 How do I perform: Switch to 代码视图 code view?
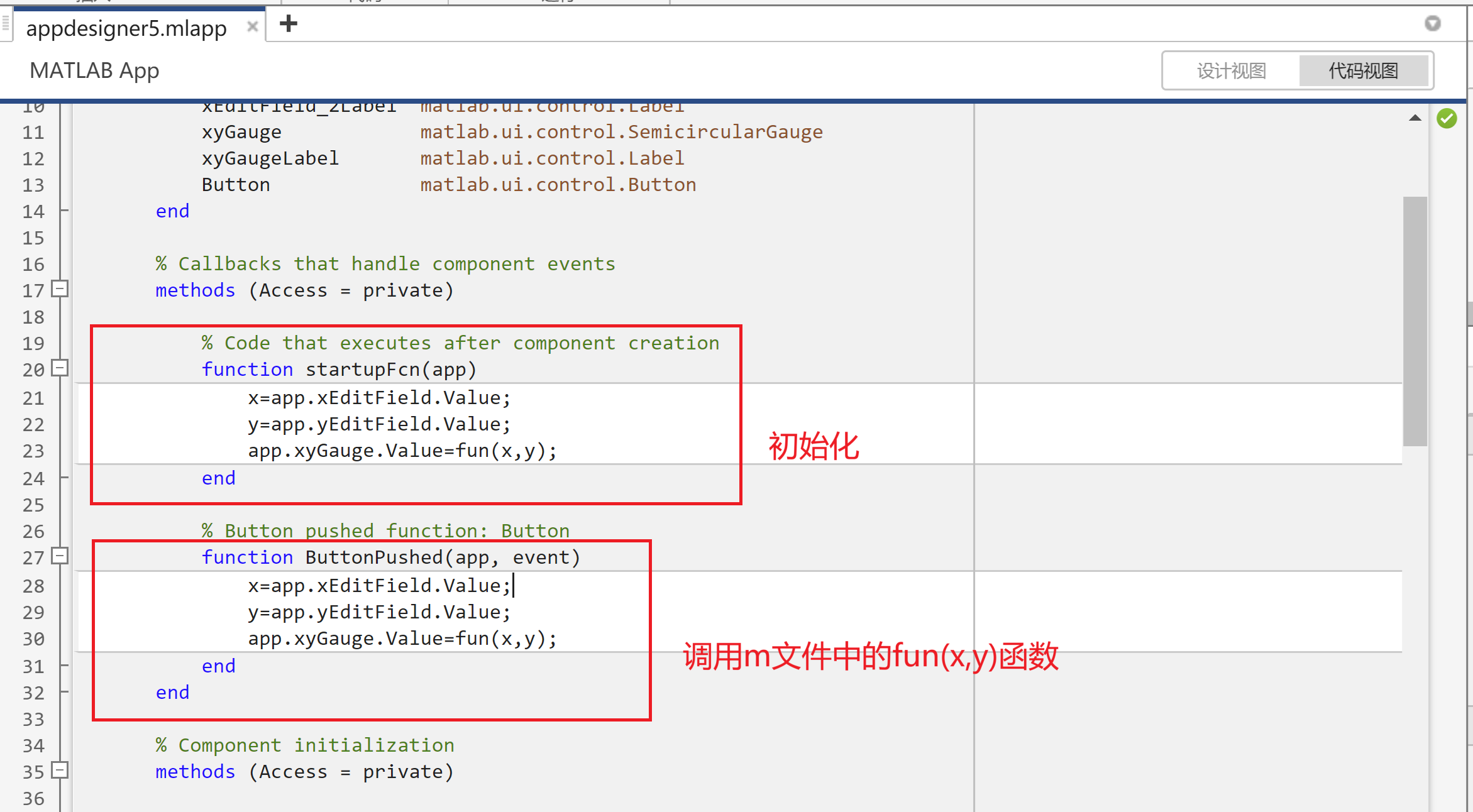coord(1363,70)
